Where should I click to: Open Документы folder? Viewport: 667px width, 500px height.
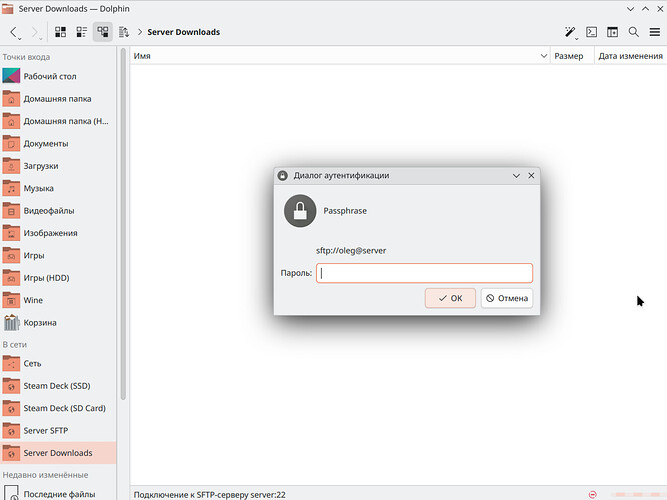pyautogui.click(x=58, y=143)
